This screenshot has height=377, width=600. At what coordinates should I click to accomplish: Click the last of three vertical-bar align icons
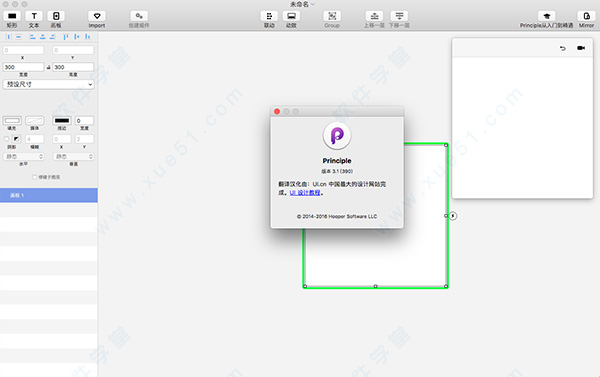[x=88, y=37]
